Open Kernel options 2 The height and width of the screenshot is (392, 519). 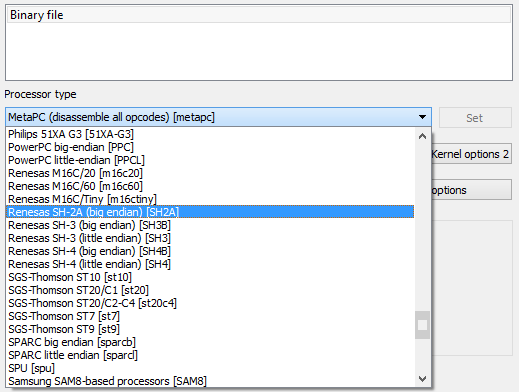471,154
